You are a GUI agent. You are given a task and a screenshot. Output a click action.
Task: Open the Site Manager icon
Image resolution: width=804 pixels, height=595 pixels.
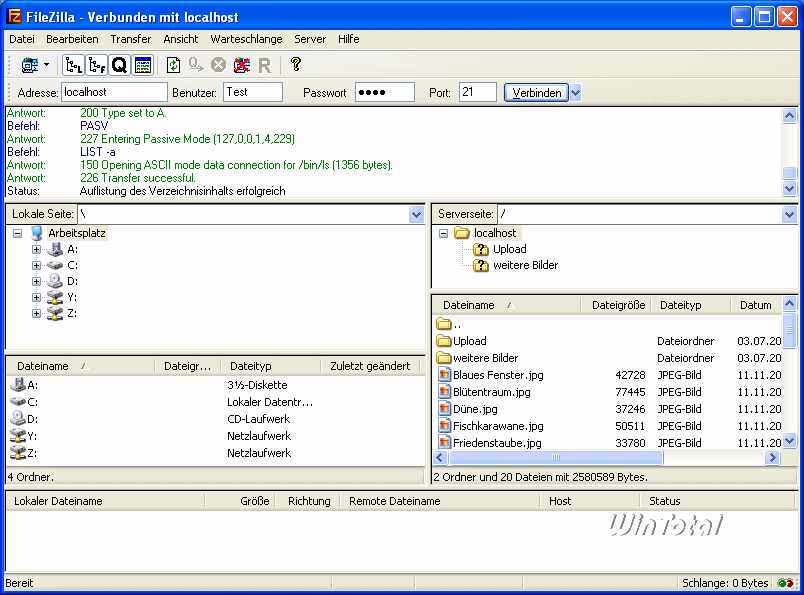click(29, 65)
